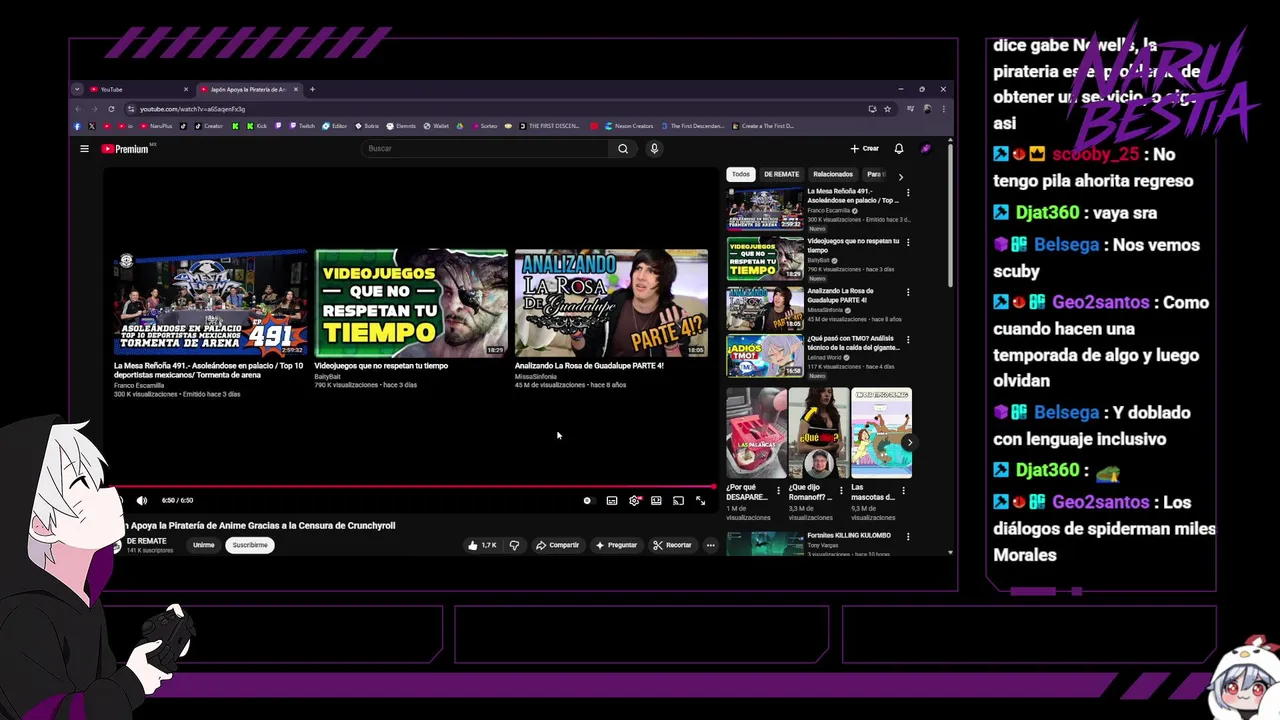The height and width of the screenshot is (720, 1280).
Task: Open options for ¿Por qué DESAPARE... short
Action: pyautogui.click(x=778, y=491)
